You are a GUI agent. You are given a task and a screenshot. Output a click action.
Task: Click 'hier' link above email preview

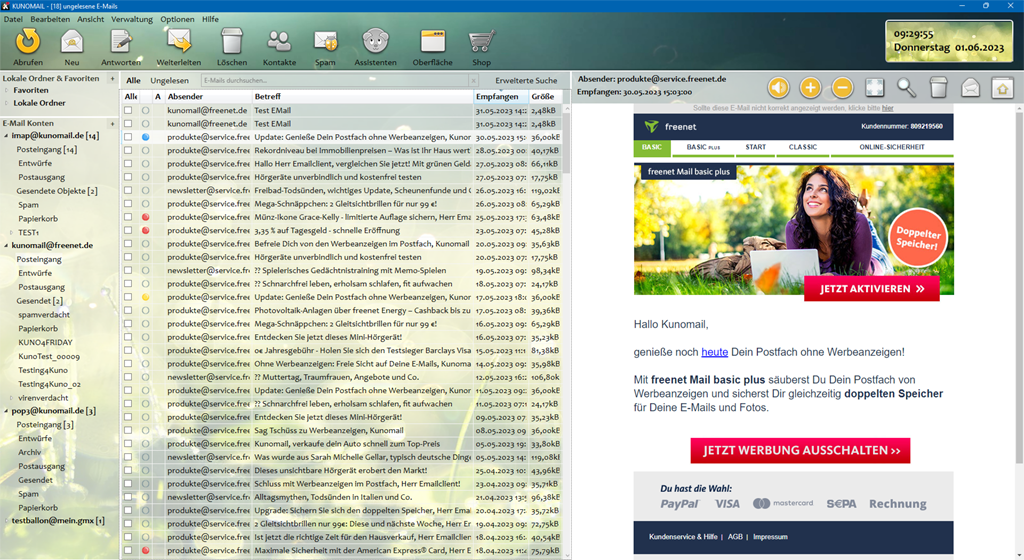(x=888, y=108)
